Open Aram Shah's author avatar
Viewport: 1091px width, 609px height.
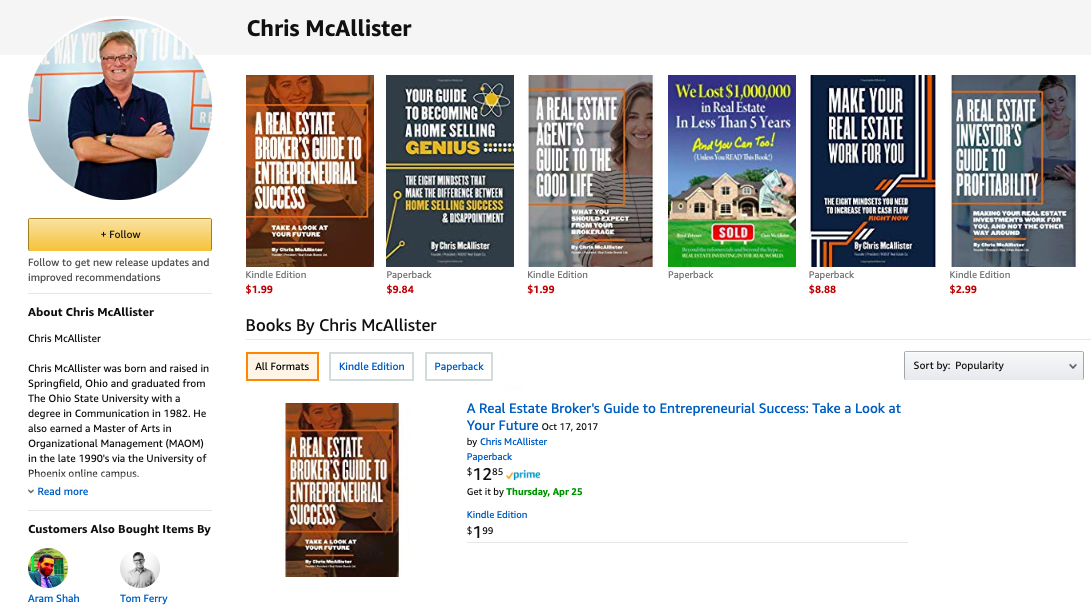[x=48, y=568]
